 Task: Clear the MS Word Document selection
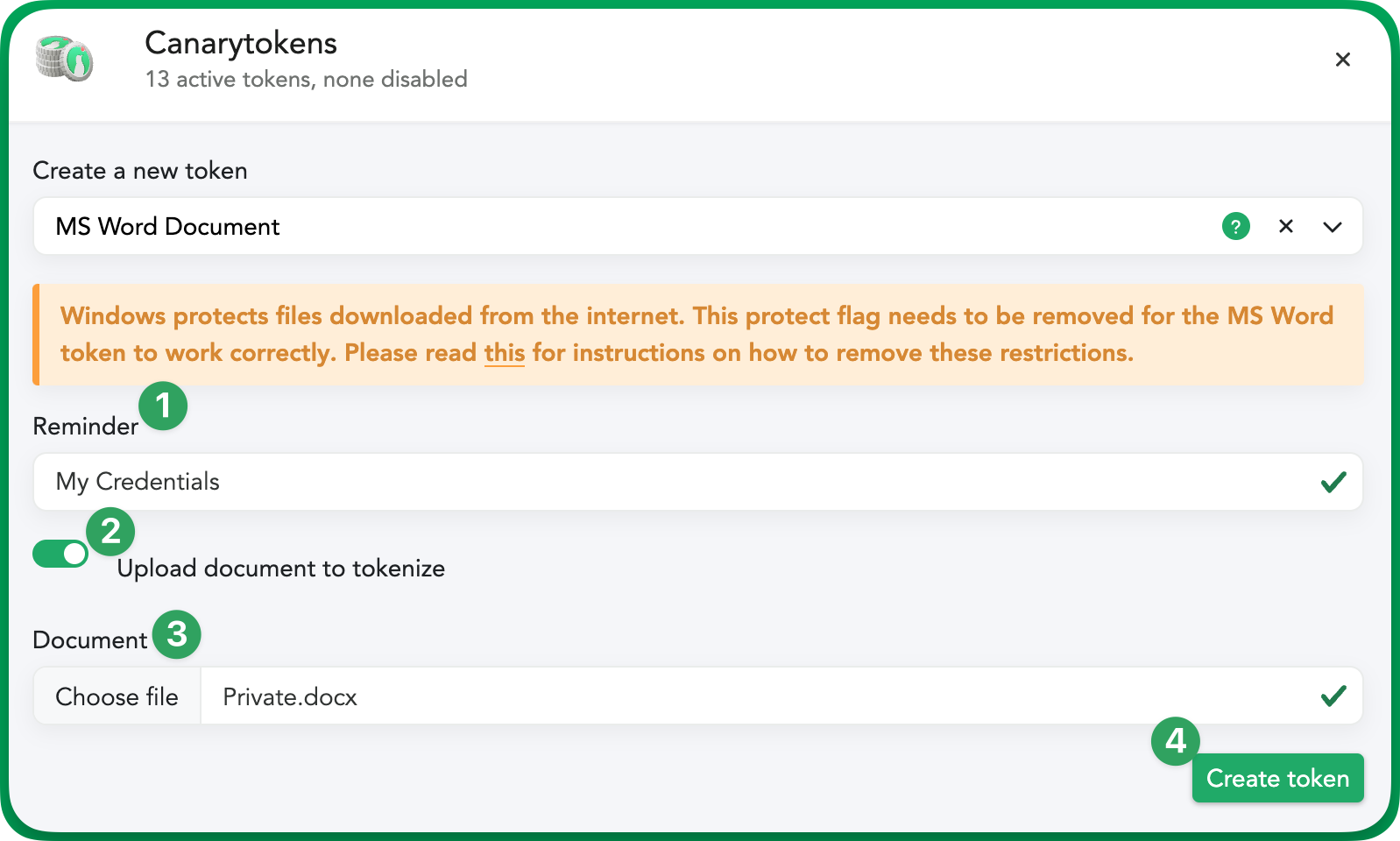[x=1285, y=226]
